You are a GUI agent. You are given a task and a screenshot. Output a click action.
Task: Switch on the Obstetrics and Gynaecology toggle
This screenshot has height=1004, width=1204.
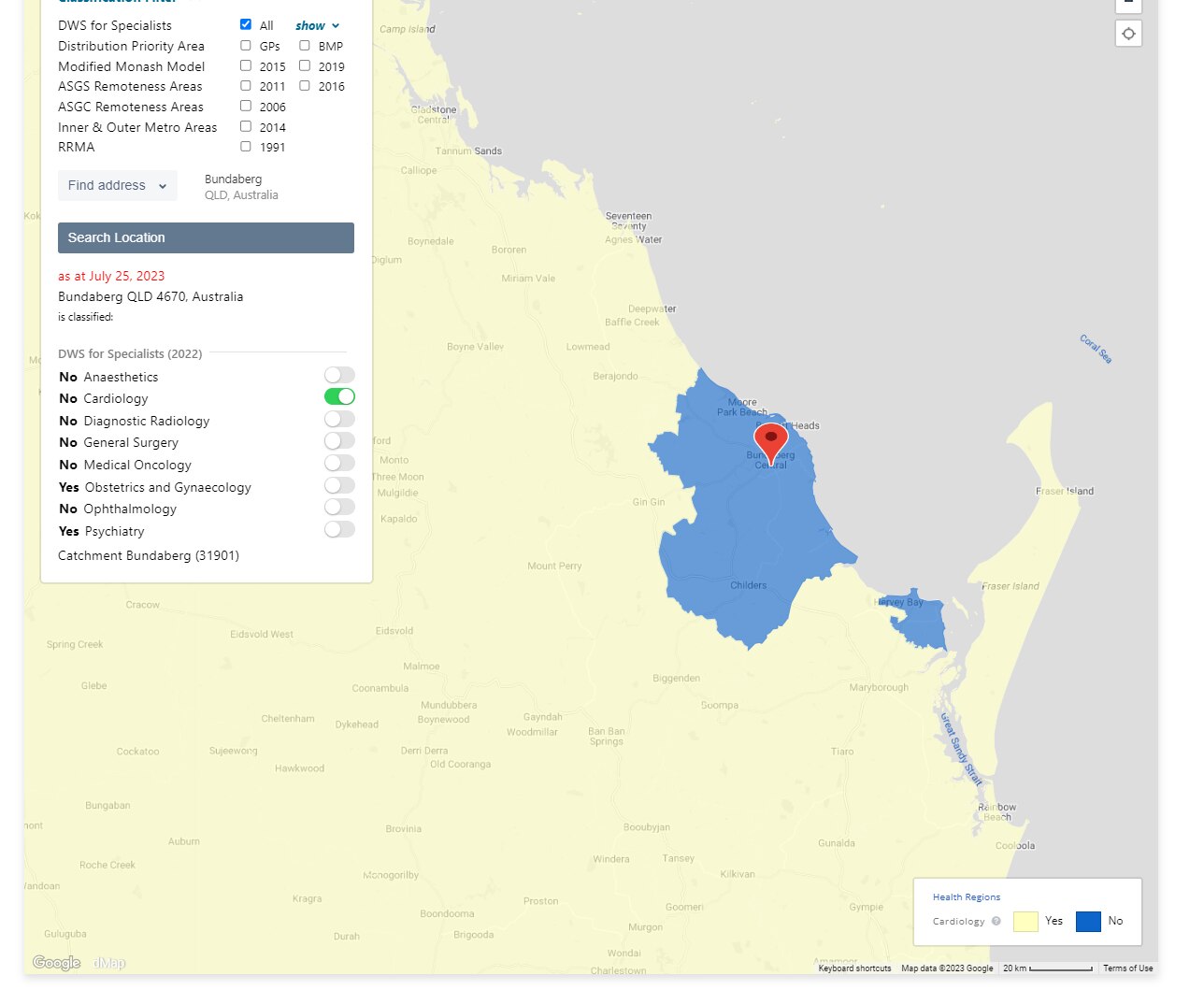click(x=339, y=485)
